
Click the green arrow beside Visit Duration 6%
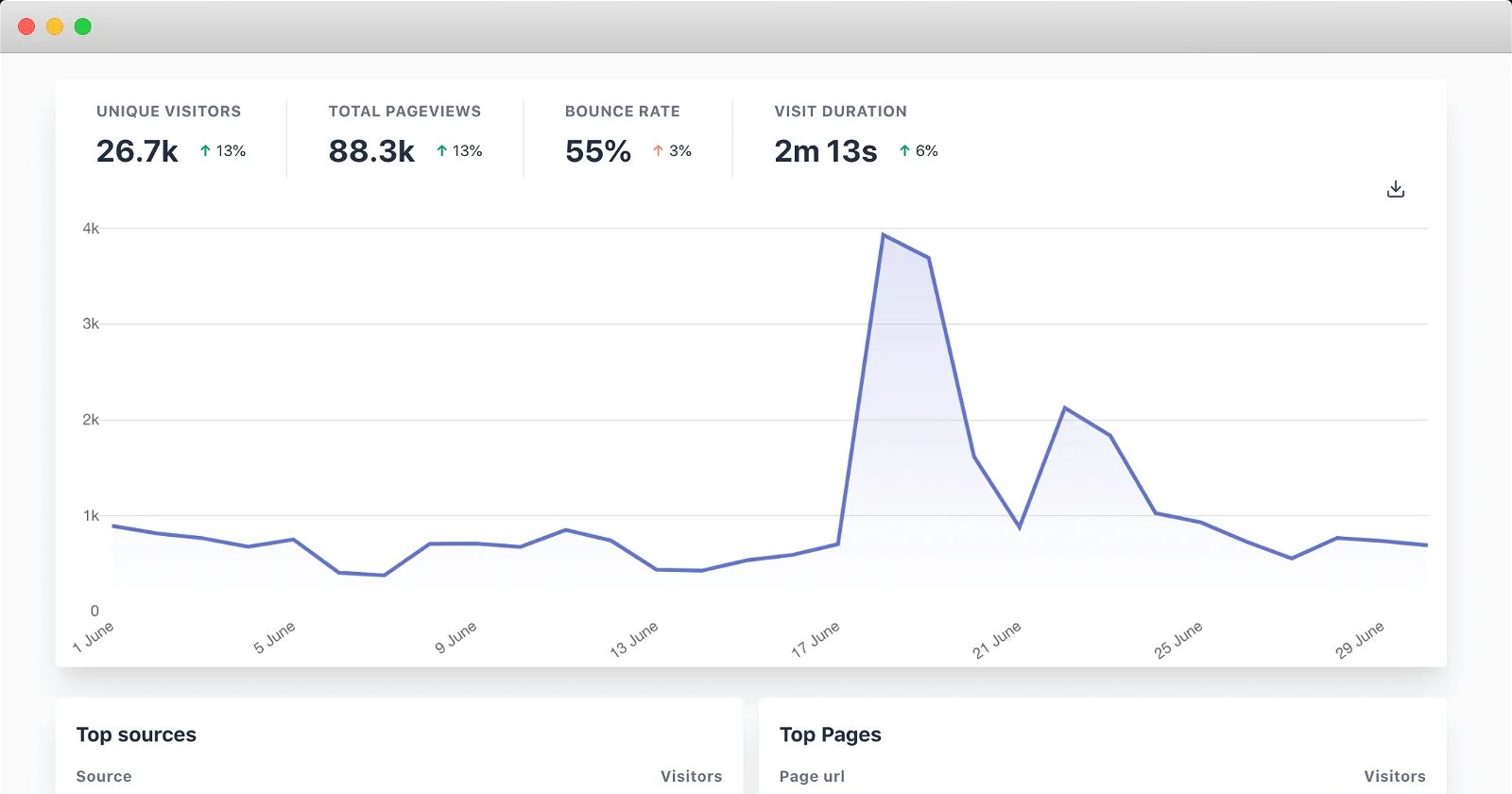[x=904, y=150]
